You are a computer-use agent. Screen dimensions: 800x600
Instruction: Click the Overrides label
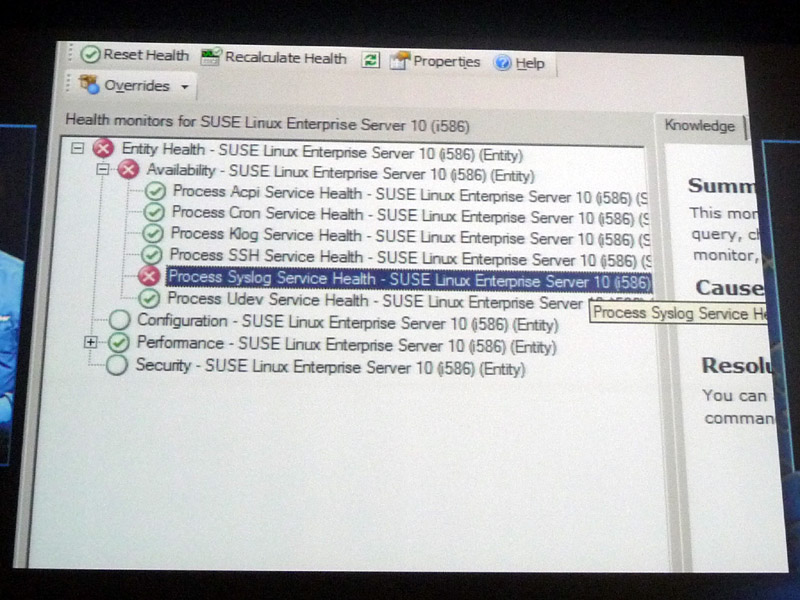coord(137,85)
